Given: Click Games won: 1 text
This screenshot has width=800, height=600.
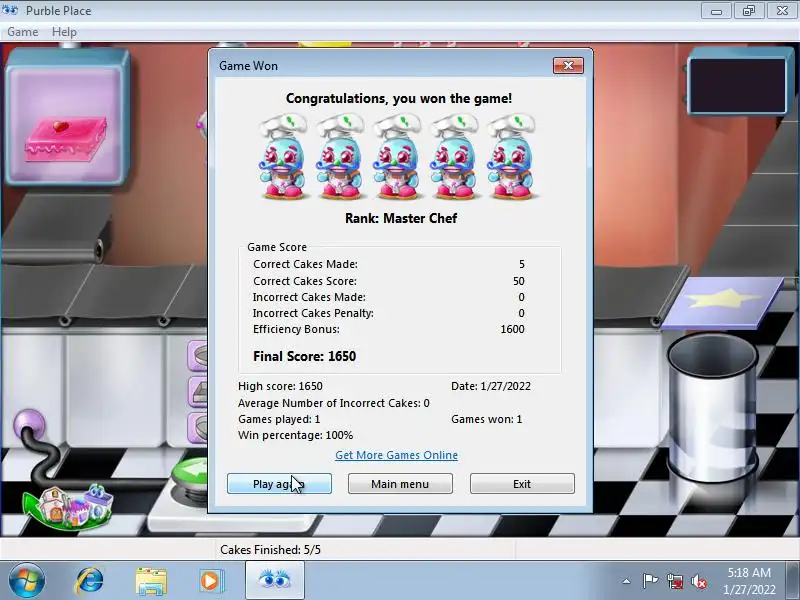Looking at the screenshot, I should pyautogui.click(x=487, y=419).
